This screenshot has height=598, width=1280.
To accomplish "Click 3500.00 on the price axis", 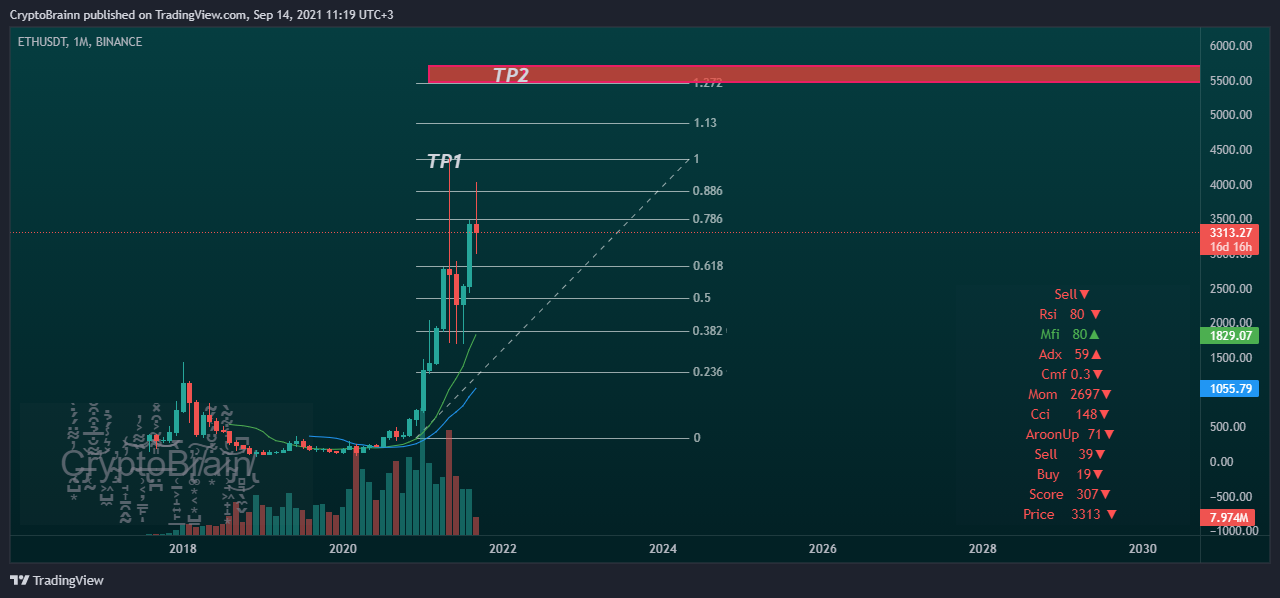I will tap(1230, 218).
